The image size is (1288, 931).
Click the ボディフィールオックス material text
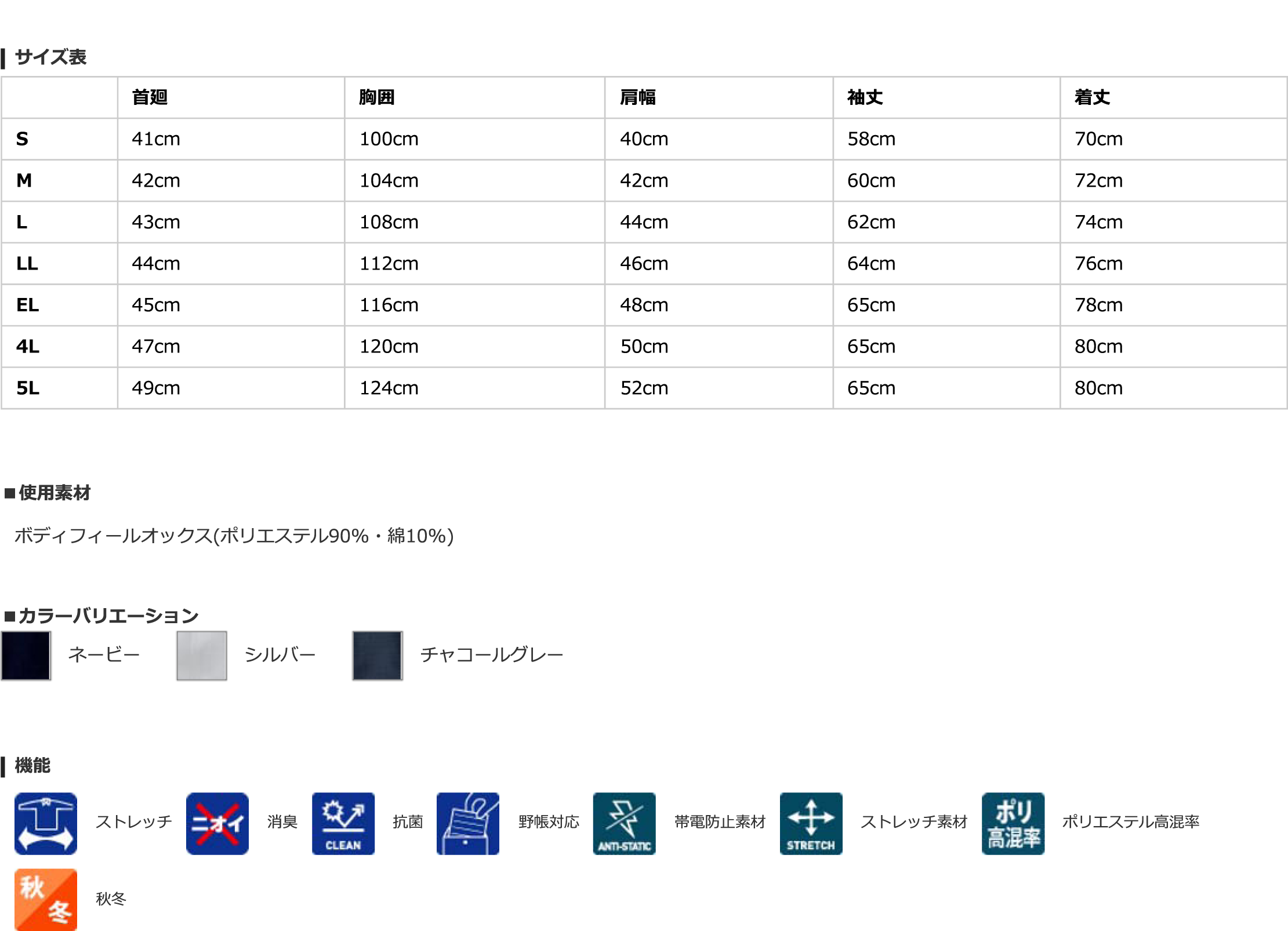coord(234,536)
